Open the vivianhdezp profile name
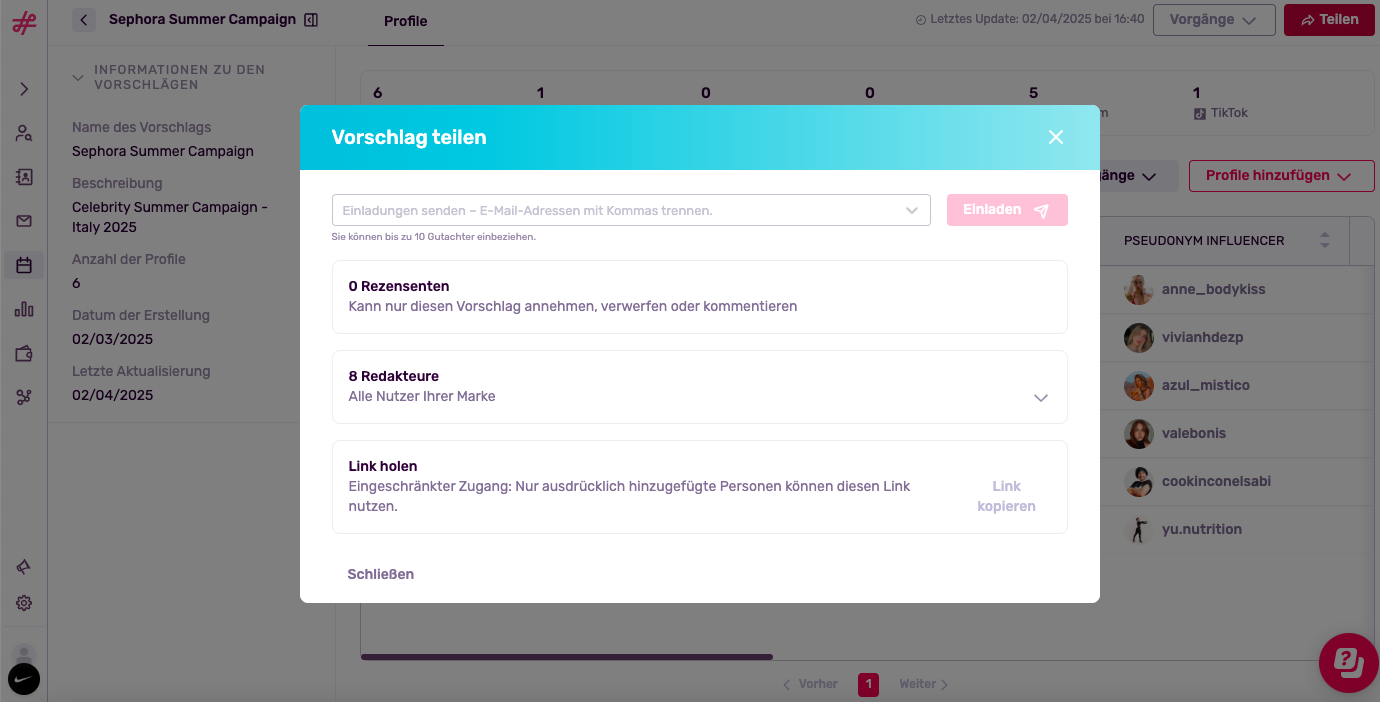The width and height of the screenshot is (1380, 702). tap(1203, 337)
